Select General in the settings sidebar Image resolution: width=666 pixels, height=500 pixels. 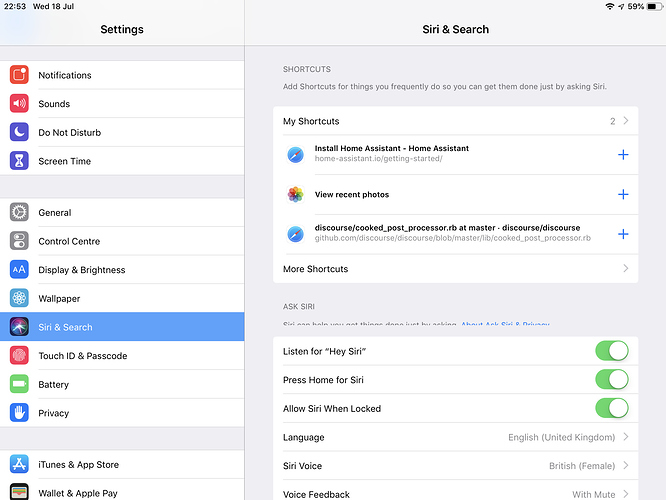[122, 212]
